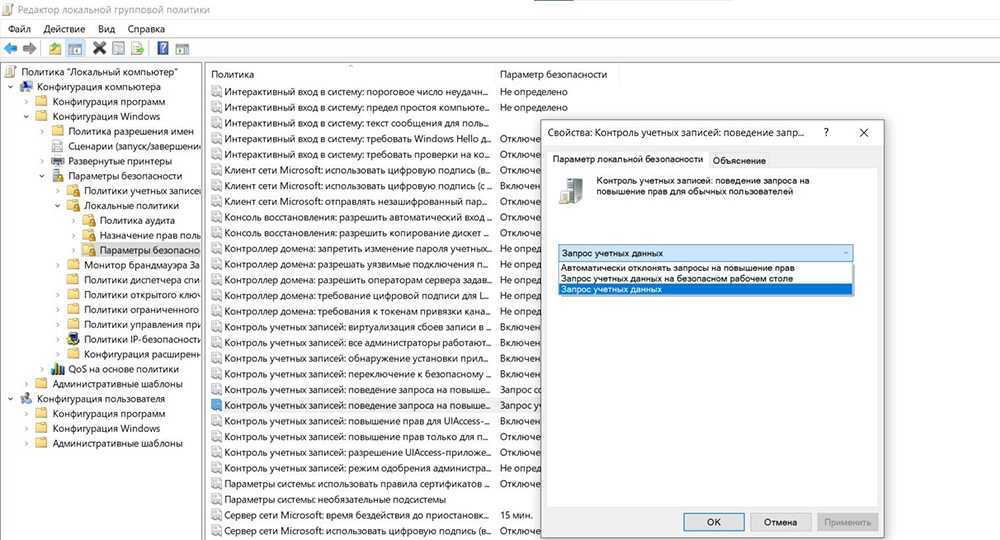Open the Действие menu
This screenshot has height=540, width=1000.
point(64,29)
